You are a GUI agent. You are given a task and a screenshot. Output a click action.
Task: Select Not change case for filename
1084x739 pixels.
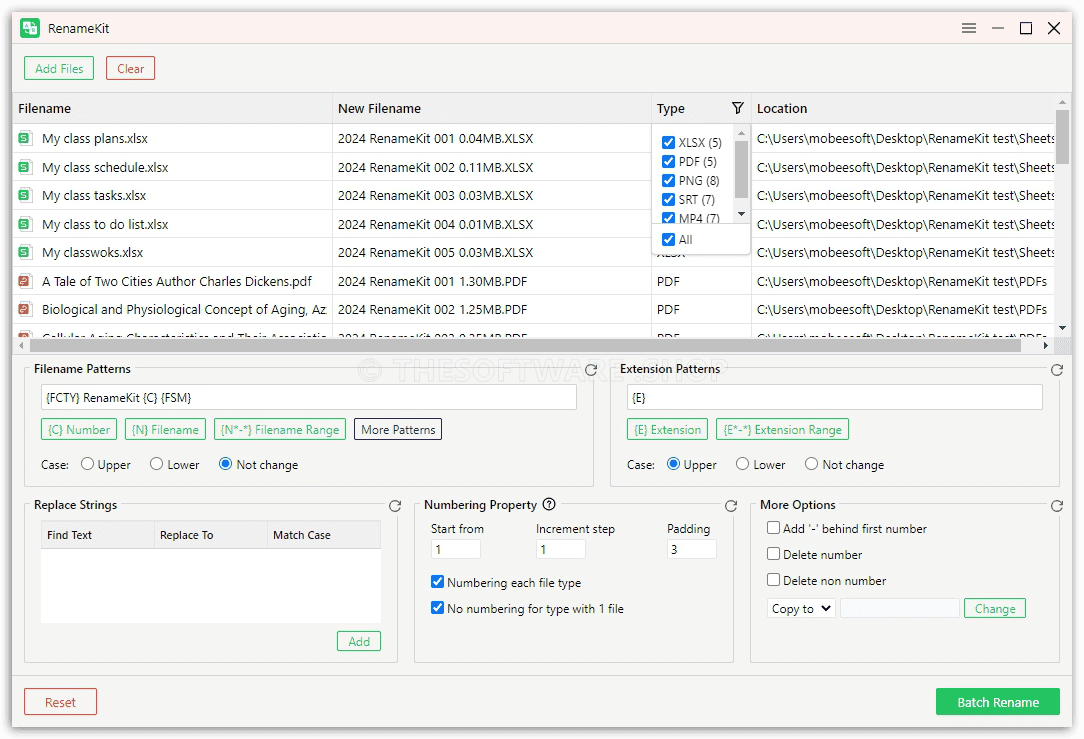click(x=225, y=464)
